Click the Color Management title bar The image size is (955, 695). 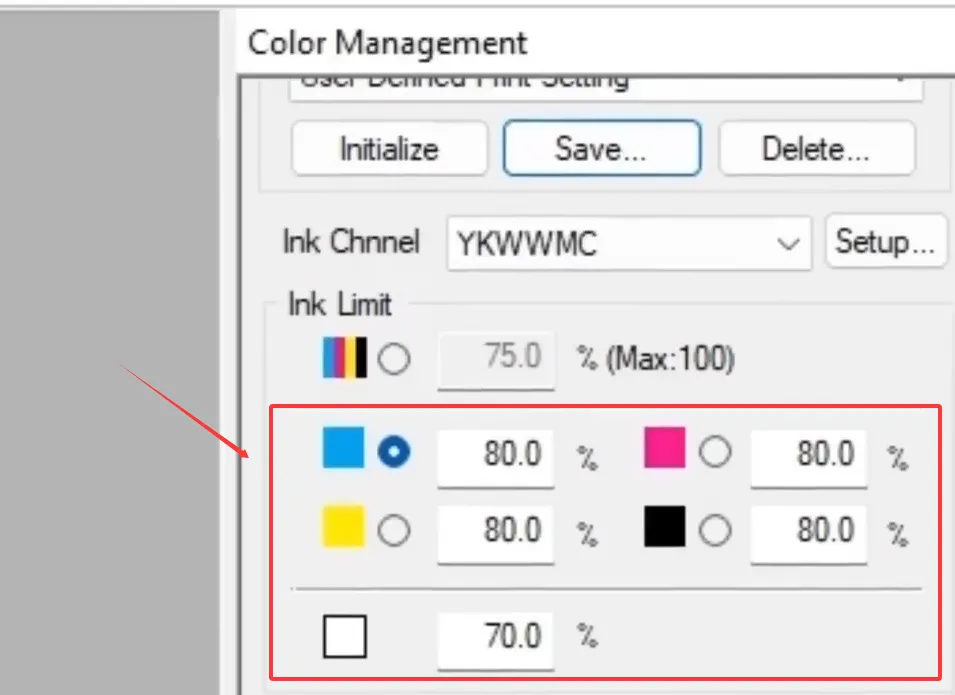coord(387,43)
